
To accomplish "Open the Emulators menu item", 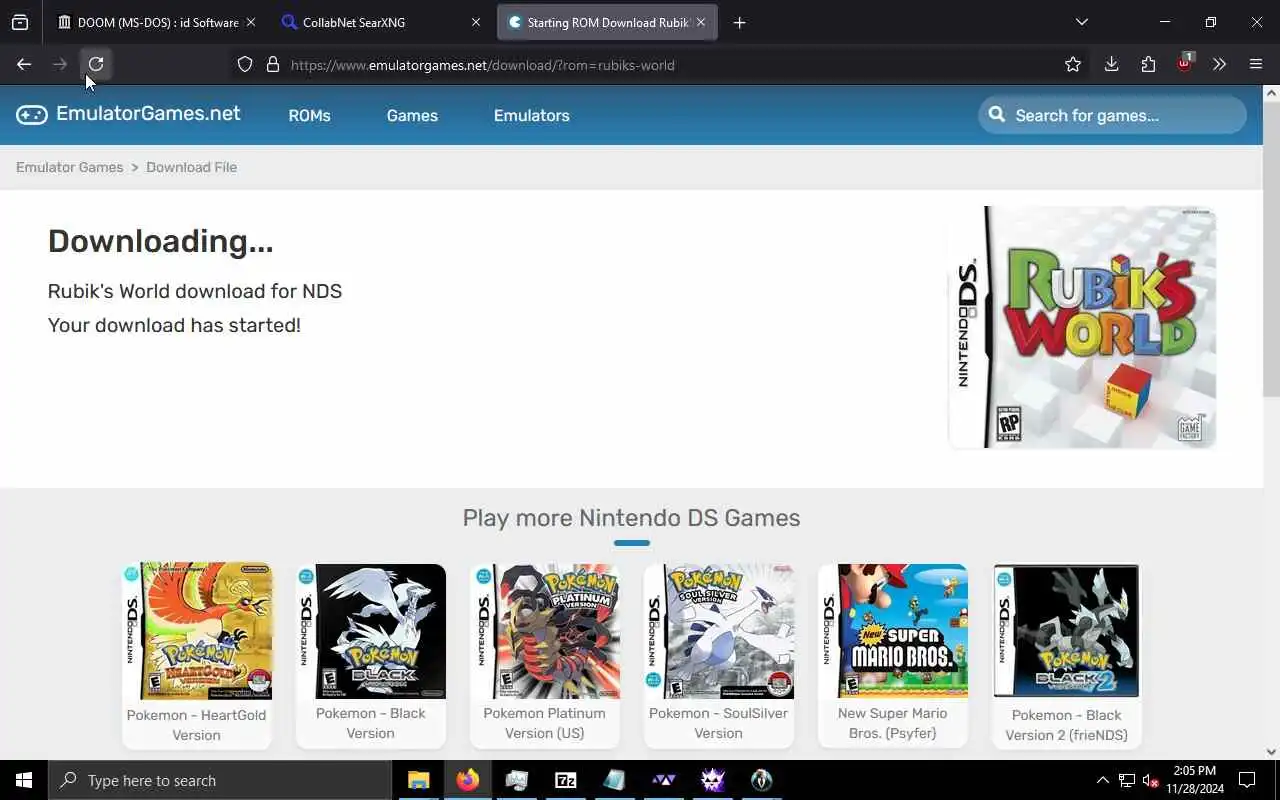I will coord(531,115).
